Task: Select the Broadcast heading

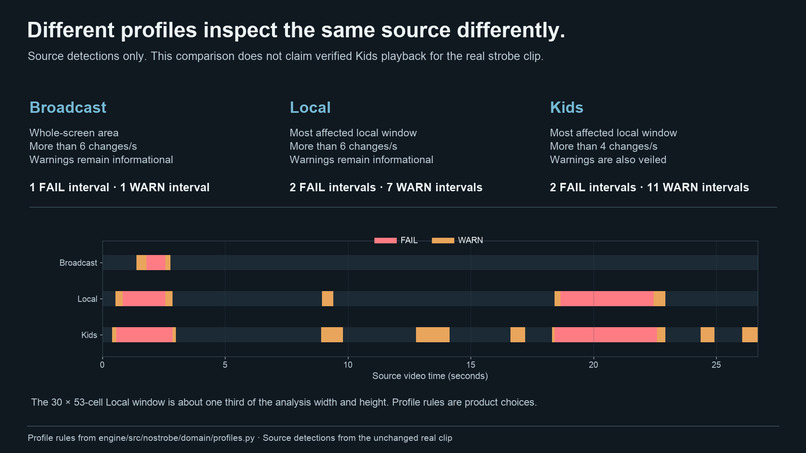Action: click(68, 107)
